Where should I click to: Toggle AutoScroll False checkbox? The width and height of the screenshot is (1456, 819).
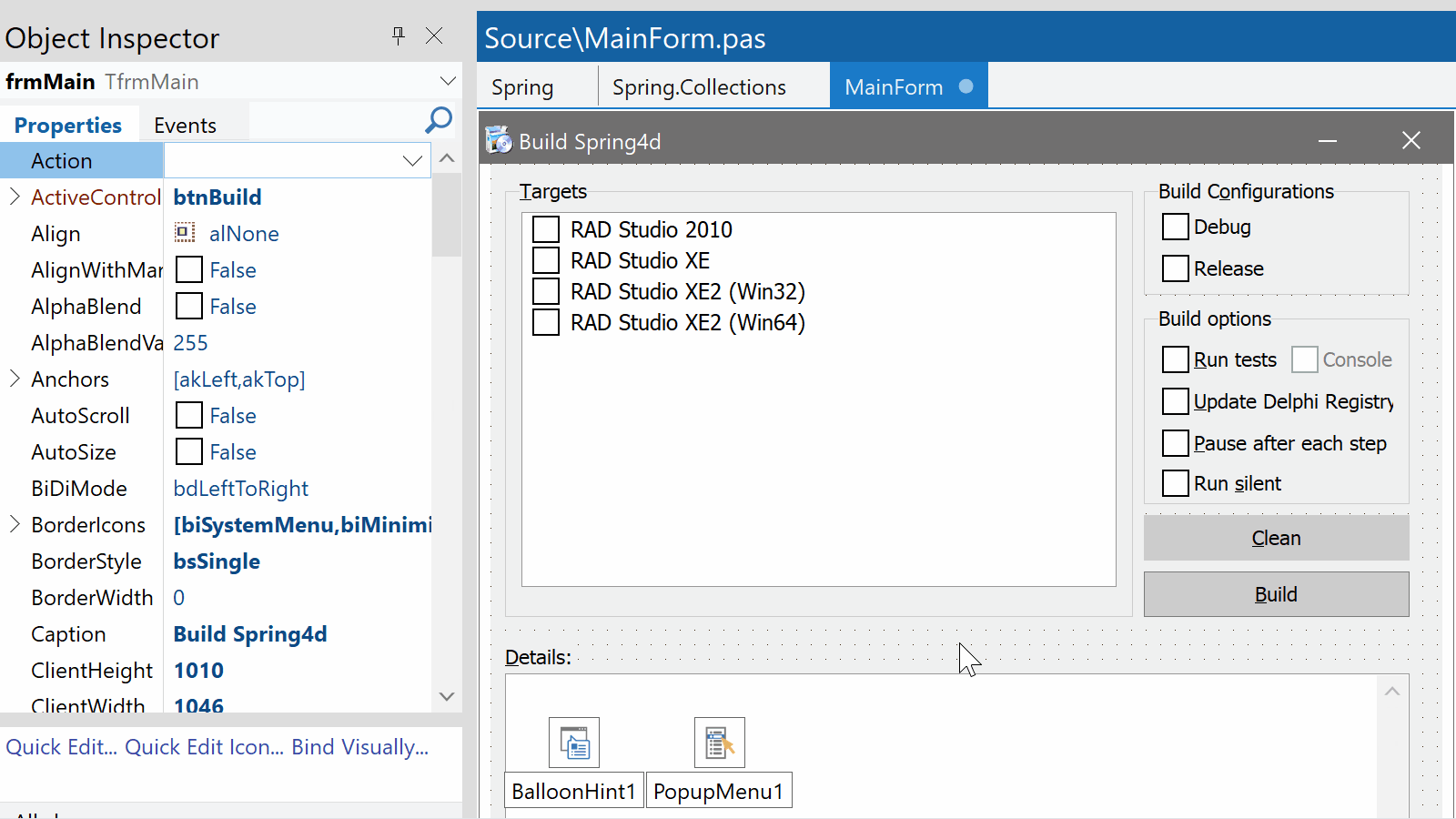pyautogui.click(x=189, y=415)
